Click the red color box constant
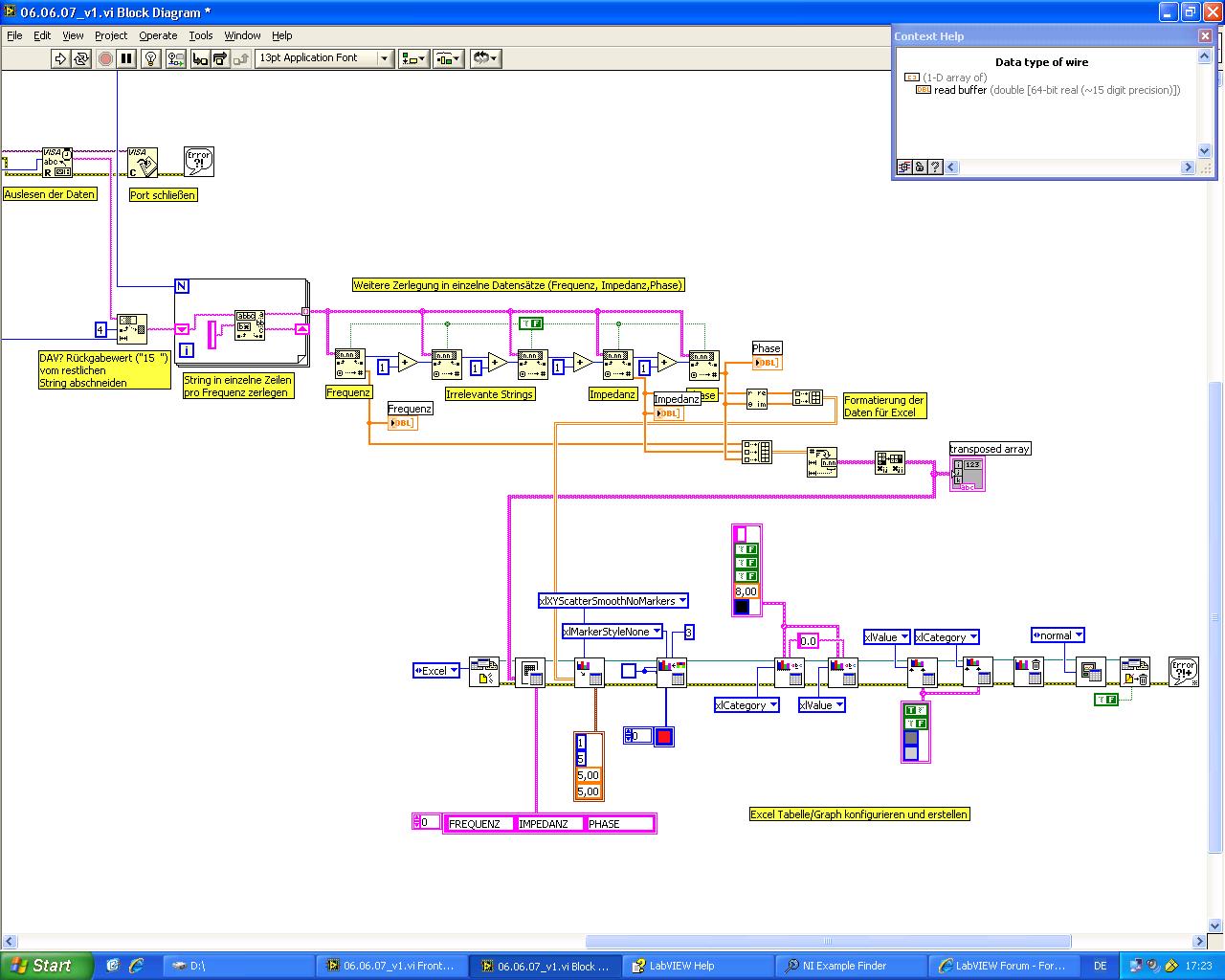Image resolution: width=1225 pixels, height=980 pixels. pos(664,736)
